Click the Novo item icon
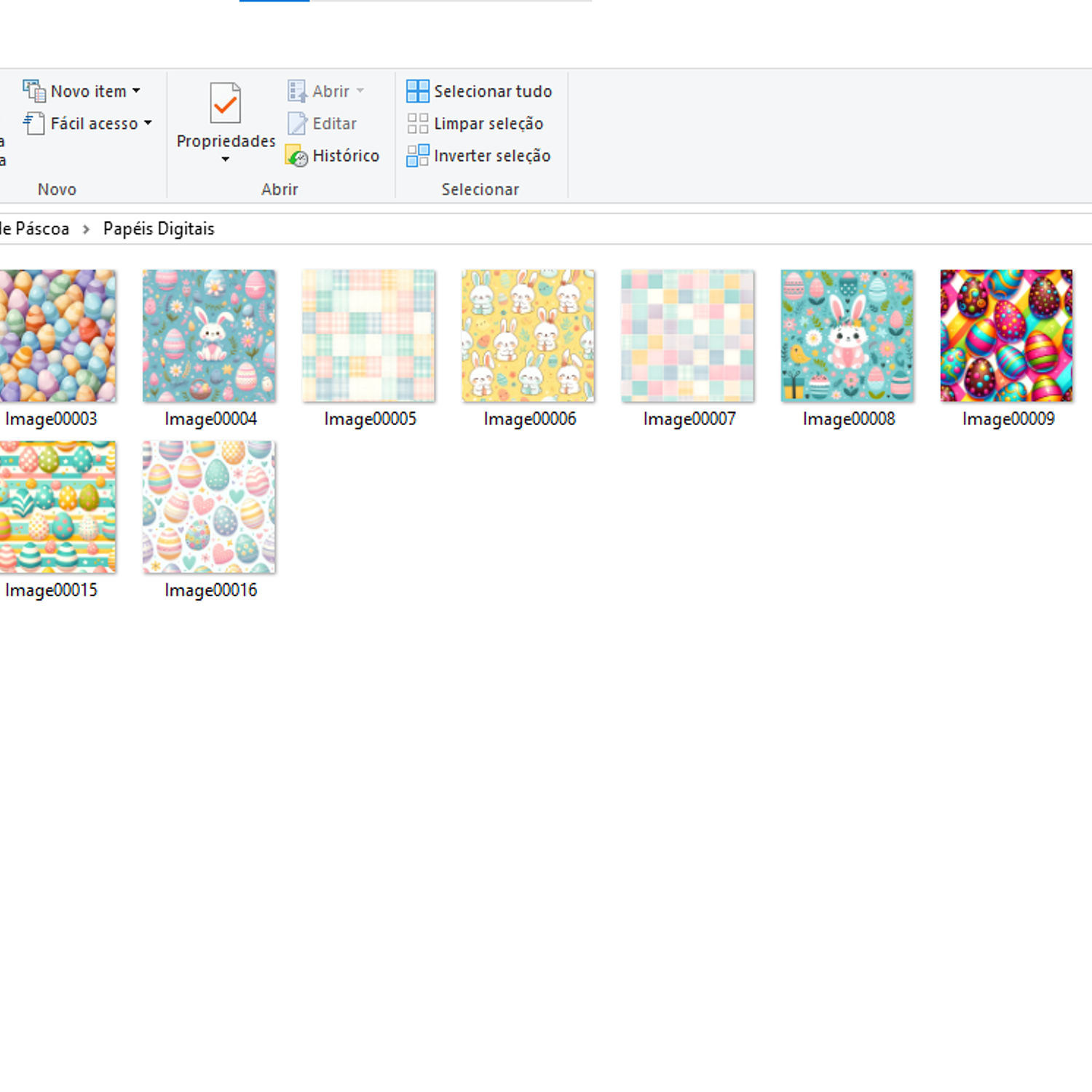 pyautogui.click(x=34, y=91)
